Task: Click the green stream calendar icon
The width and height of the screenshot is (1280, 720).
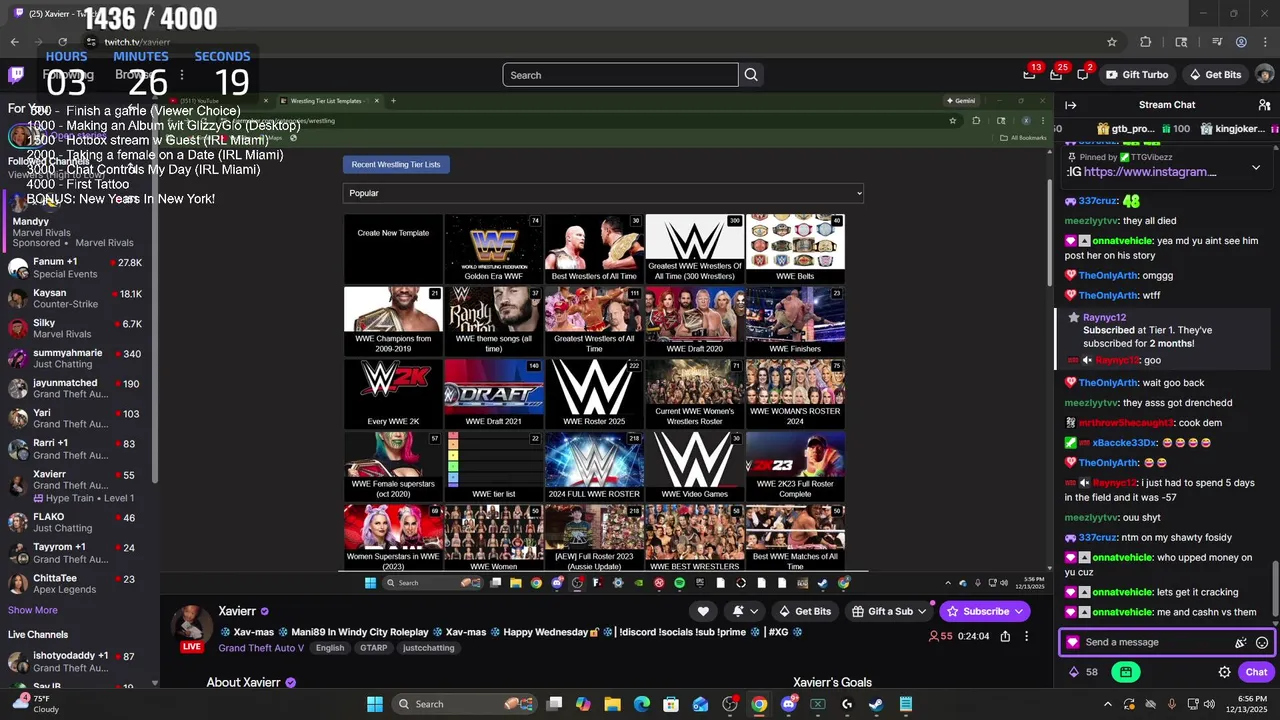Action: pos(1126,672)
